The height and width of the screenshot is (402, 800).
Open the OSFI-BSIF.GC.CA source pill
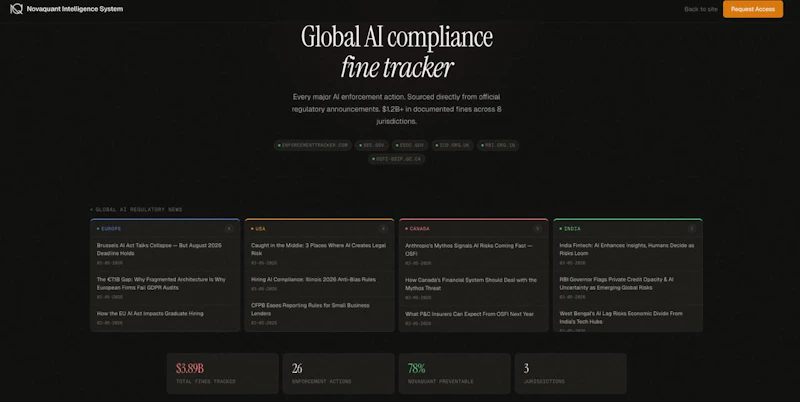[396, 159]
